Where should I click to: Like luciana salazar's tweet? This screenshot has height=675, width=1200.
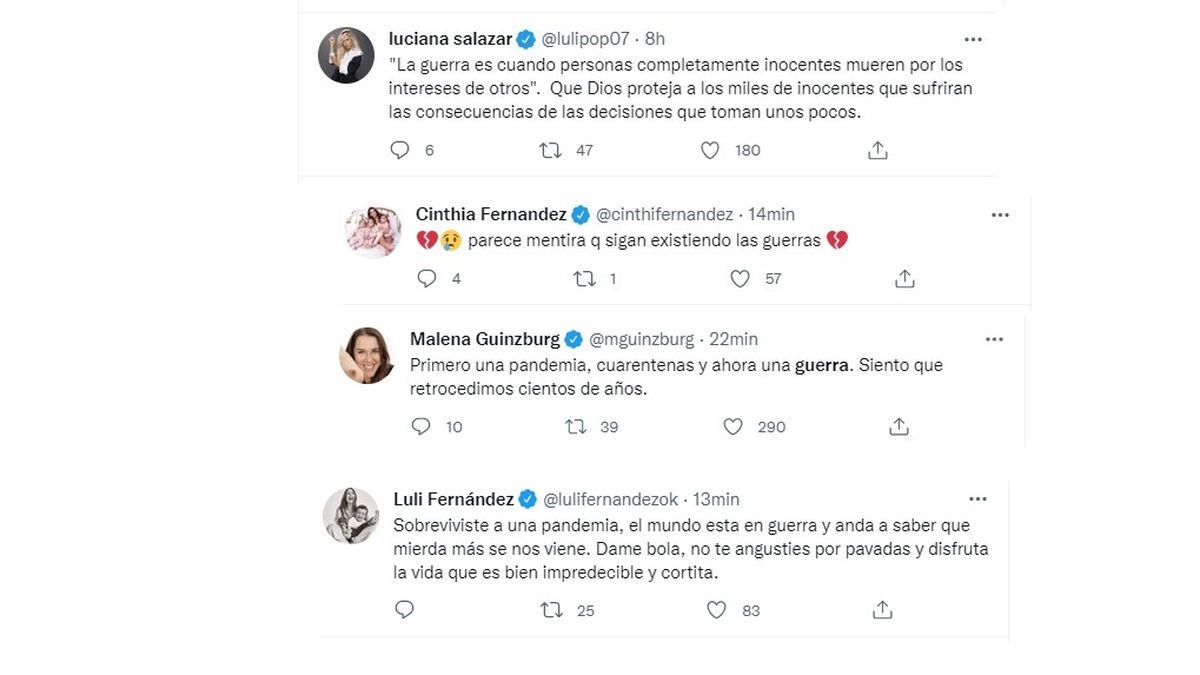[710, 150]
